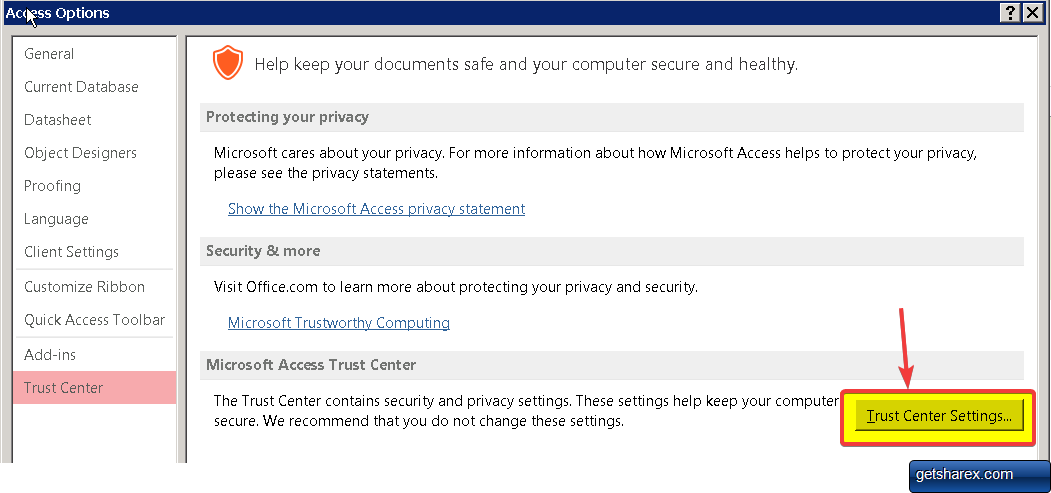Click the Protecting your privacy section header

287,117
